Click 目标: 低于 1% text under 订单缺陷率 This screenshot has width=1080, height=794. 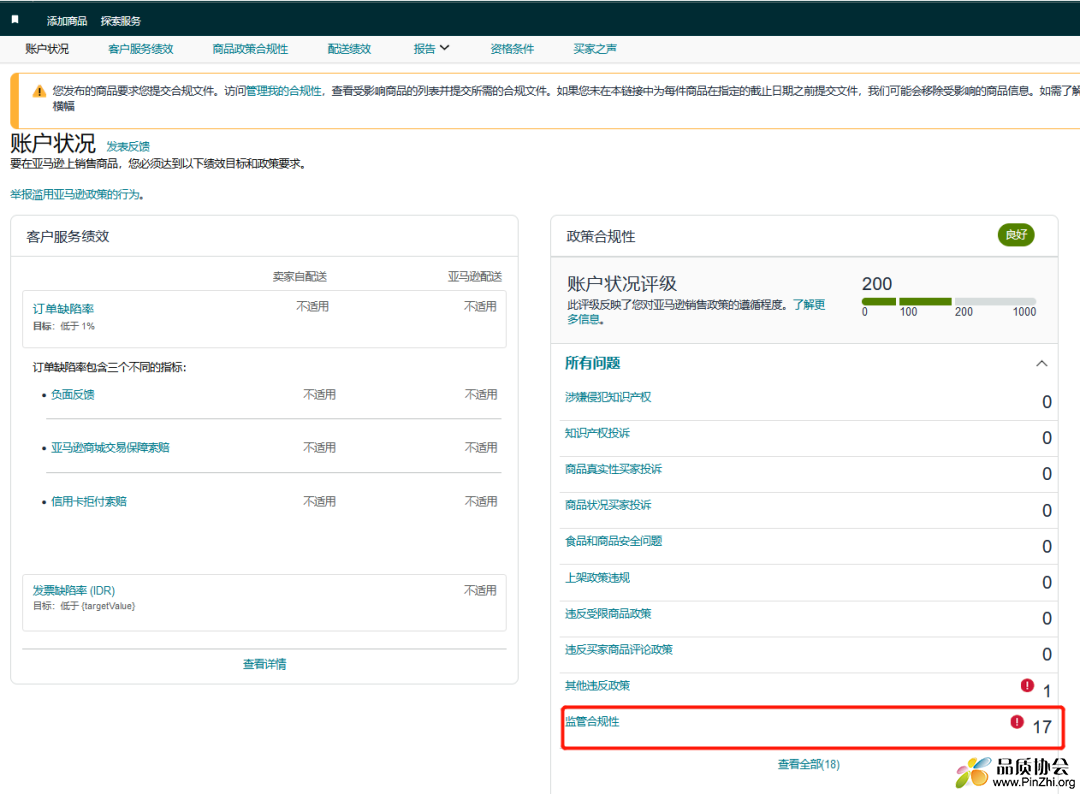63,326
